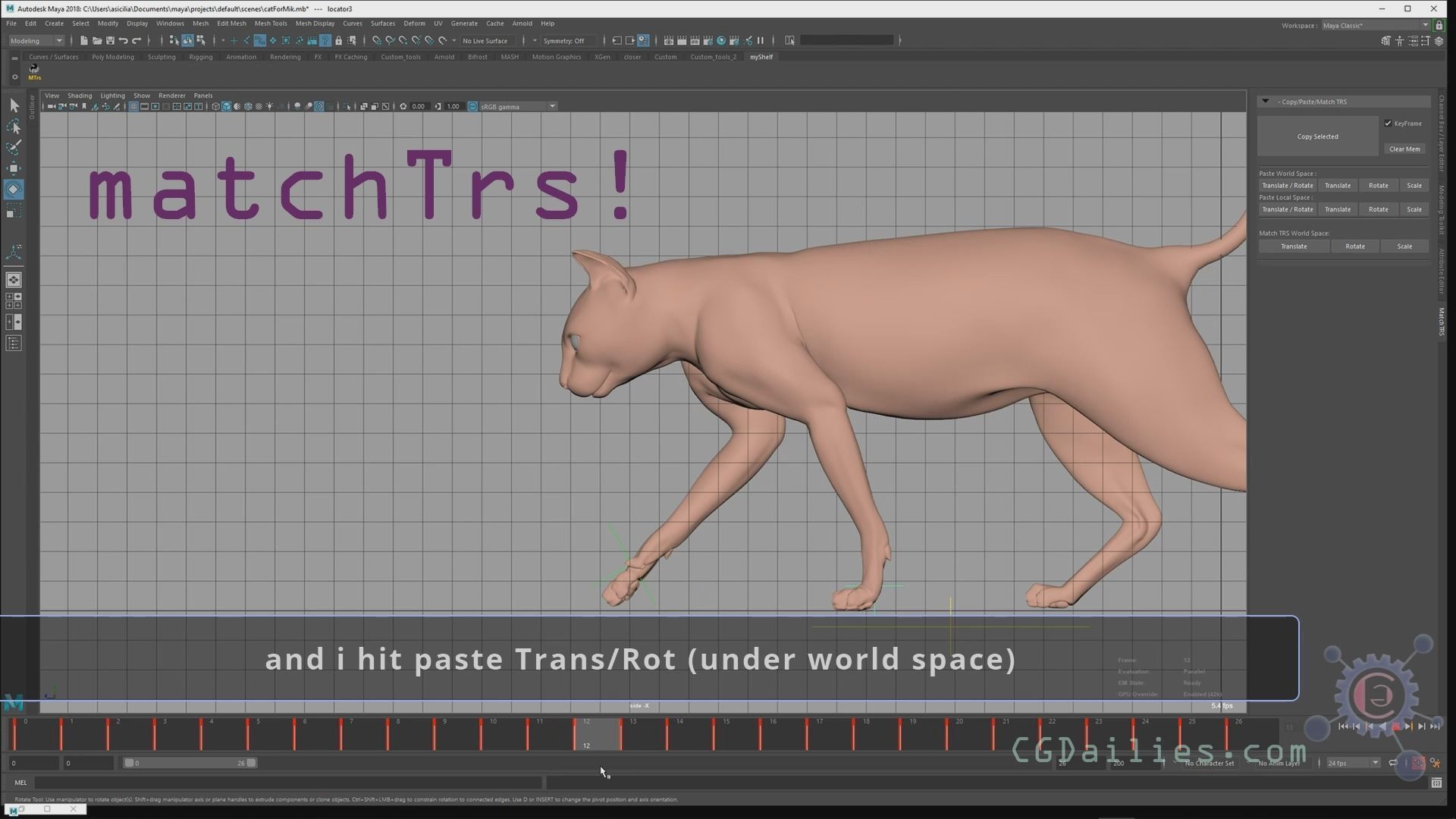Activate the Rotate tool in toolbox
The image size is (1456, 819).
tap(14, 190)
